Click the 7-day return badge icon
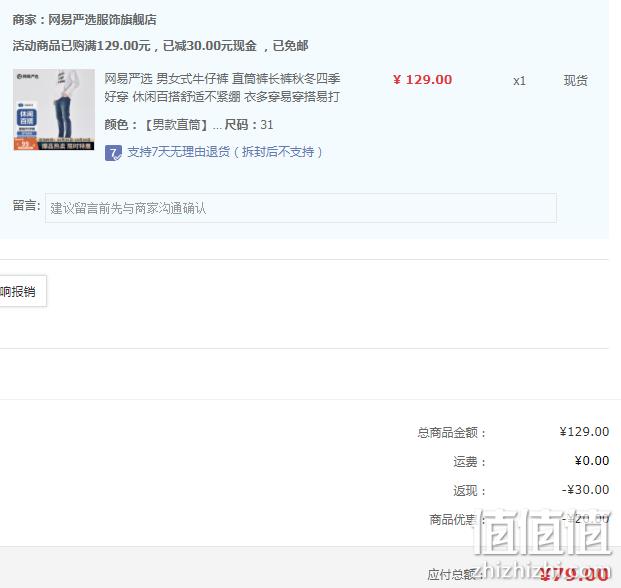 113,153
